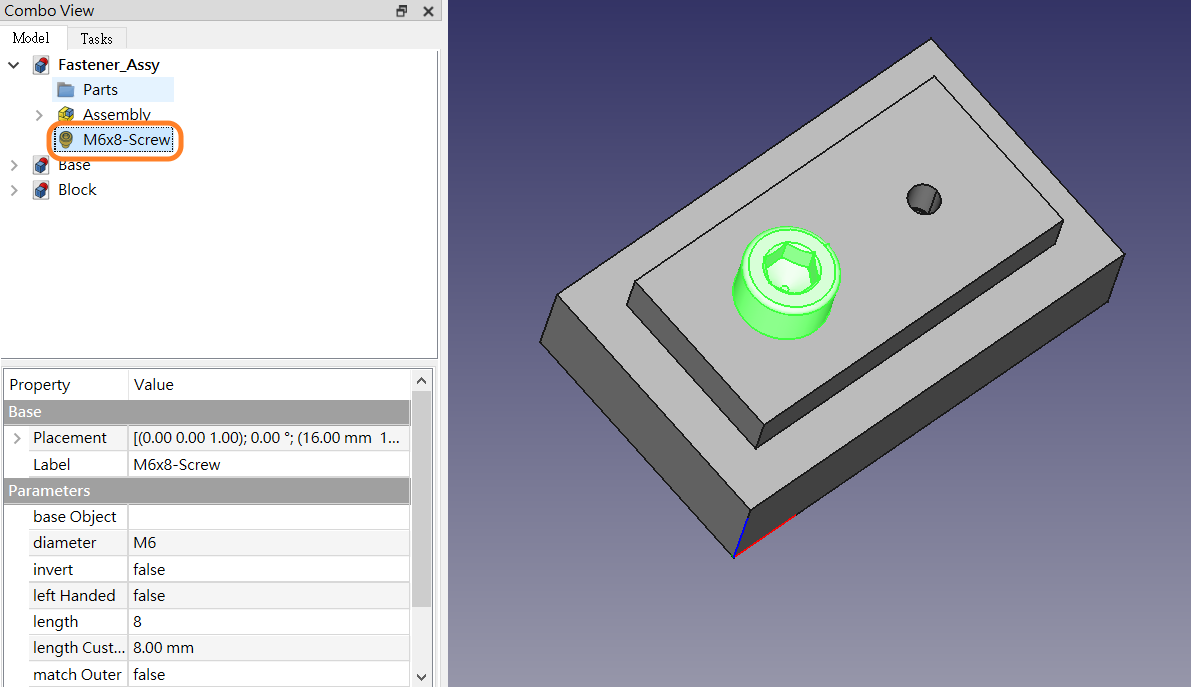The height and width of the screenshot is (687, 1191).
Task: Click the scroll up arrow in properties
Action: (422, 381)
